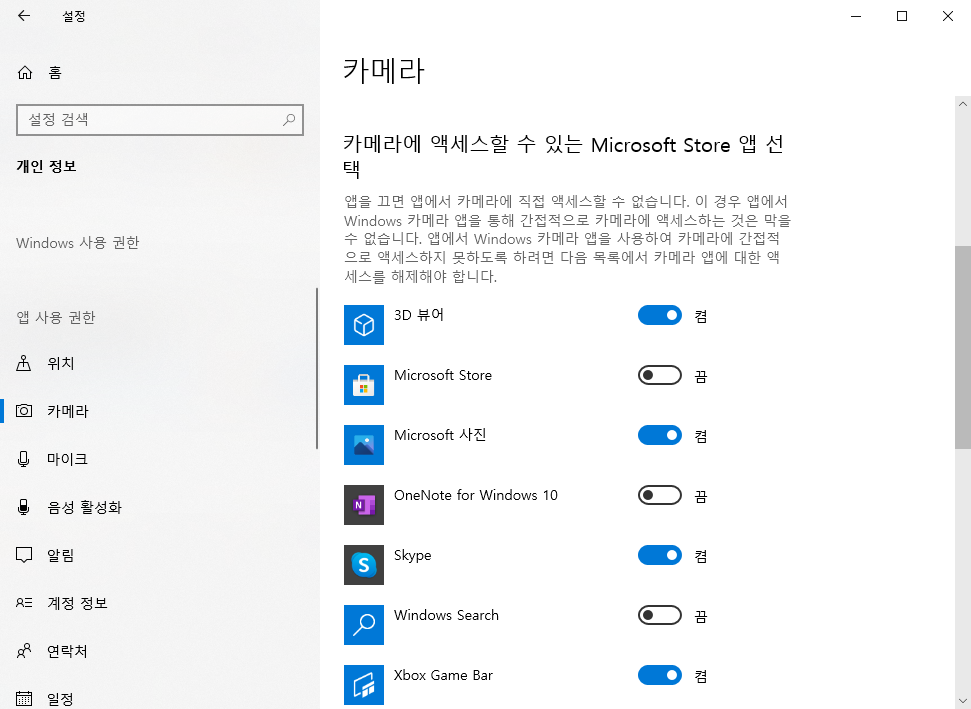Open the 홈 settings home page

click(x=160, y=73)
